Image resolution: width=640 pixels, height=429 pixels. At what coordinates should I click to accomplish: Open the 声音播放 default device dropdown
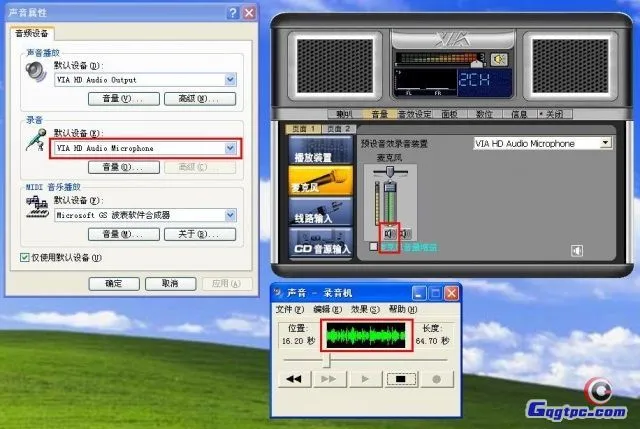pos(231,80)
